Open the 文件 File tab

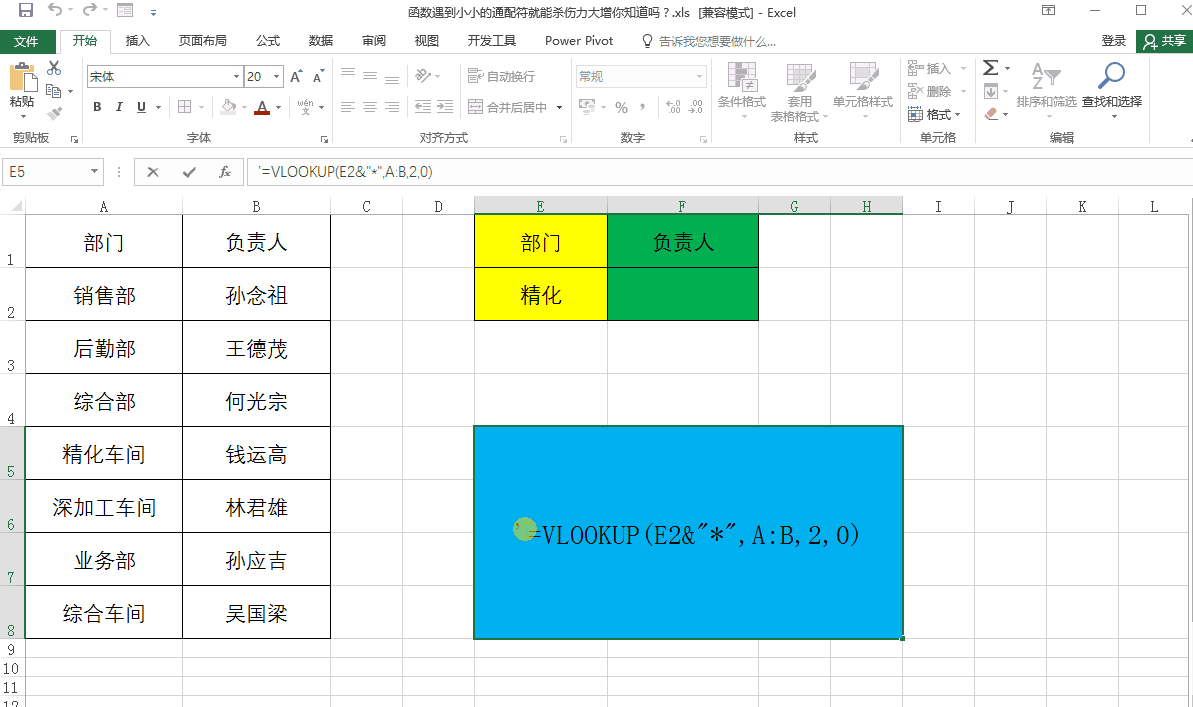point(26,41)
